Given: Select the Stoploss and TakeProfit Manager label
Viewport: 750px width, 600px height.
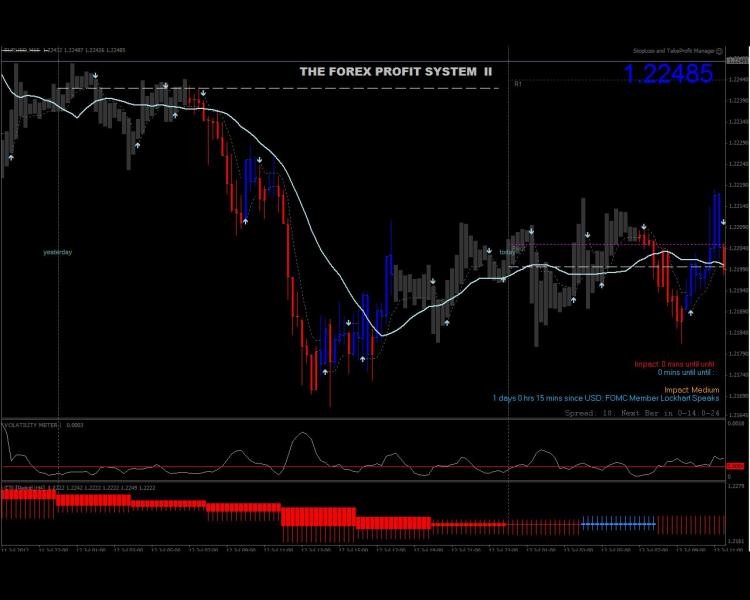Looking at the screenshot, I should [673, 51].
